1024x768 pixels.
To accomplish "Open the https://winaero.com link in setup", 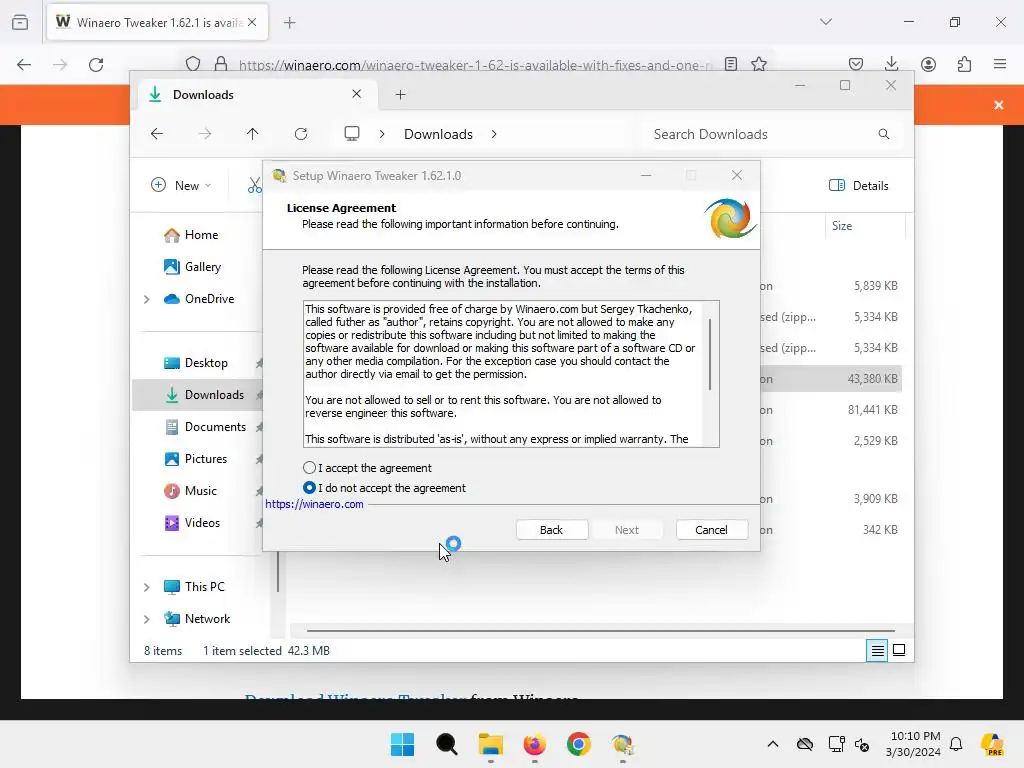I will [314, 504].
